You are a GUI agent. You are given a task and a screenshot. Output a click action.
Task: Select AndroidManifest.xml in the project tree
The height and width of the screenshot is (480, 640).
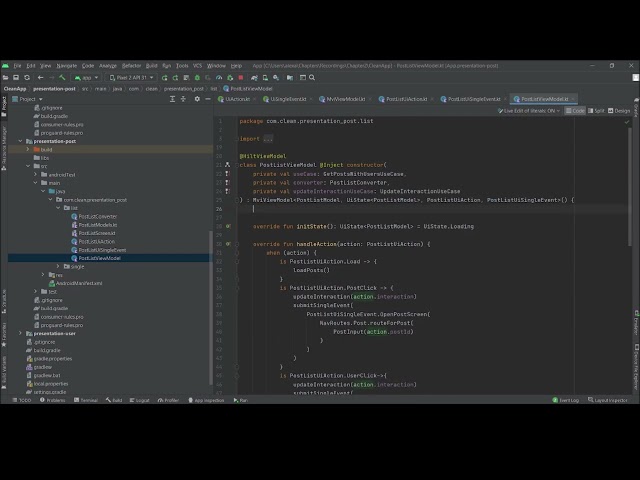click(79, 283)
